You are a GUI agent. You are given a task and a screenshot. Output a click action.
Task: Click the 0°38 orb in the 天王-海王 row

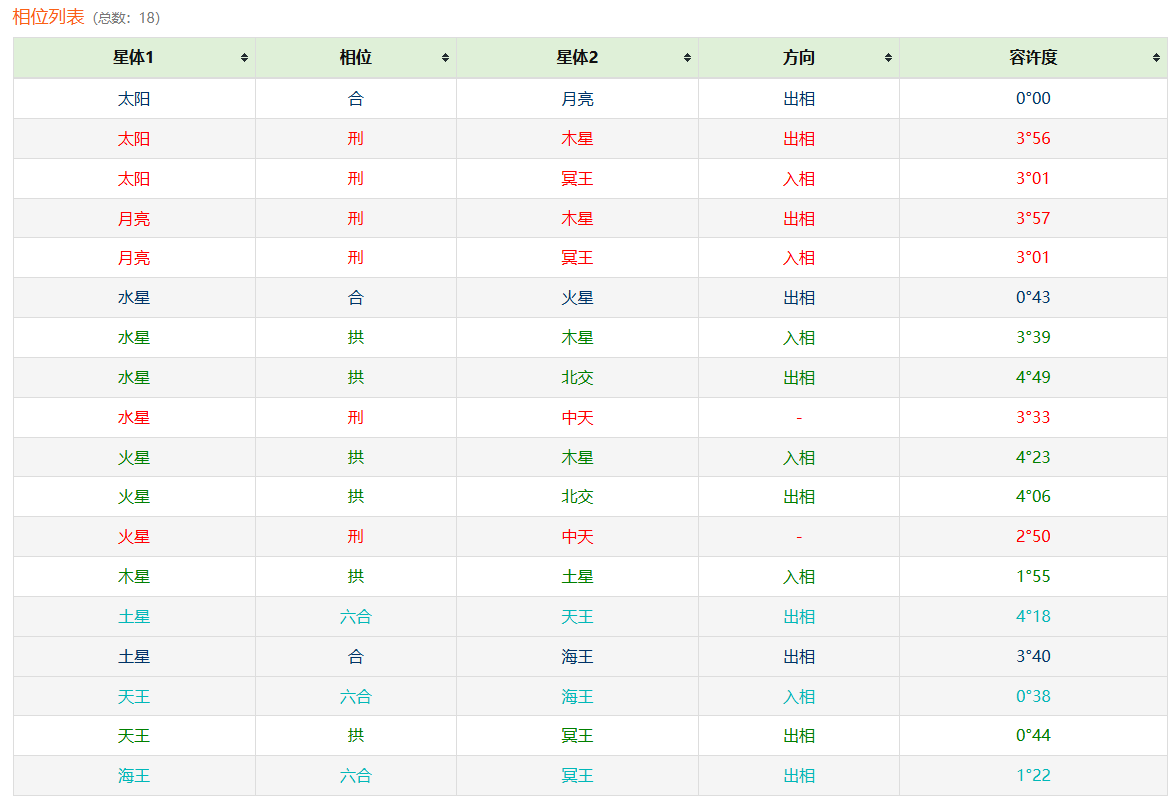click(1033, 697)
